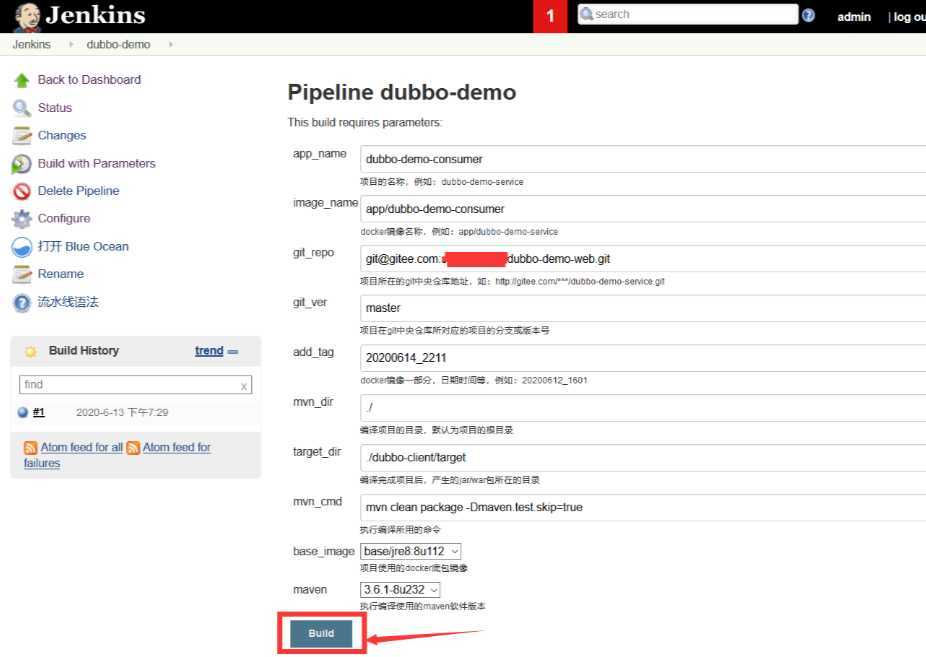926x657 pixels.
Task: Click the git_repo input field
Action: click(x=643, y=259)
